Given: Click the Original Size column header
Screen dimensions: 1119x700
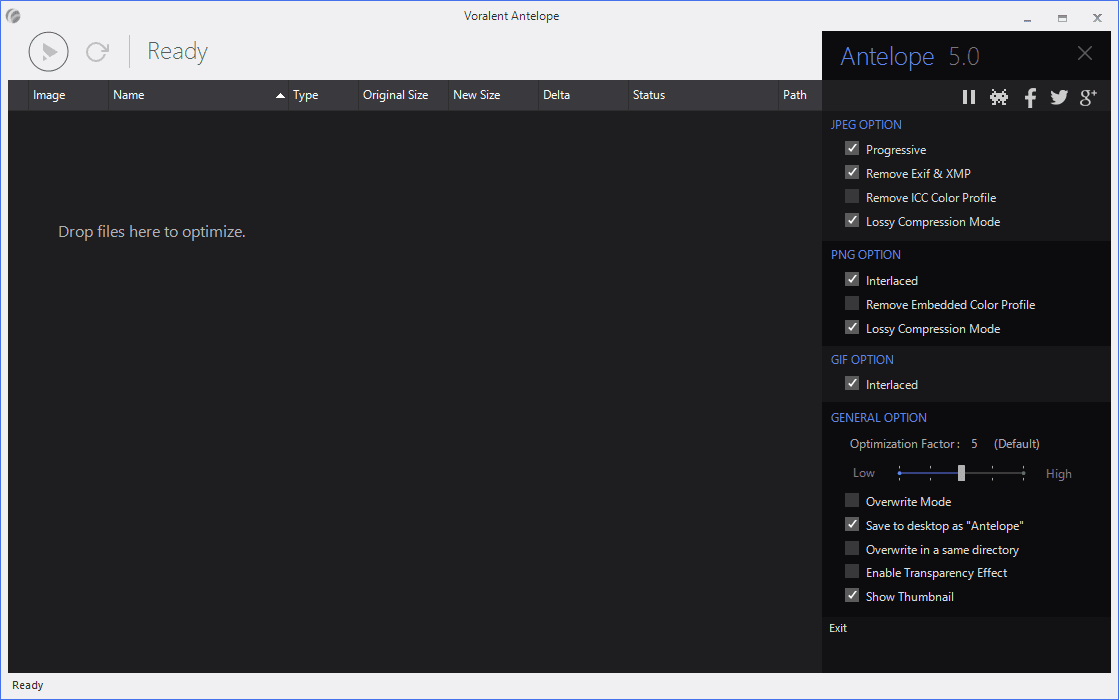Looking at the screenshot, I should [395, 95].
